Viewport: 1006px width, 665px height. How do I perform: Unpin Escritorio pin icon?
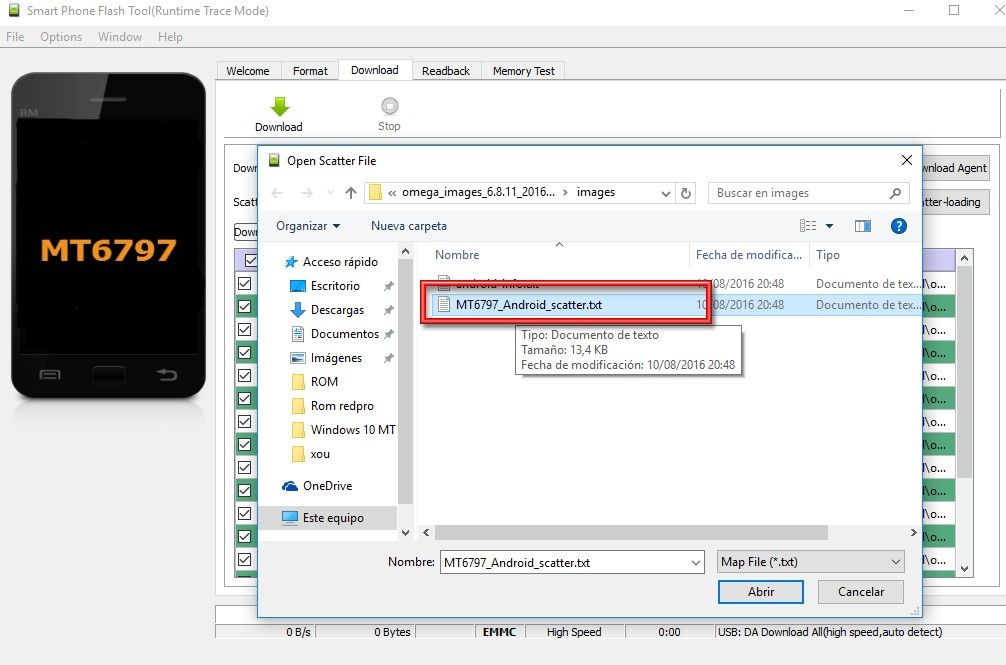click(388, 286)
